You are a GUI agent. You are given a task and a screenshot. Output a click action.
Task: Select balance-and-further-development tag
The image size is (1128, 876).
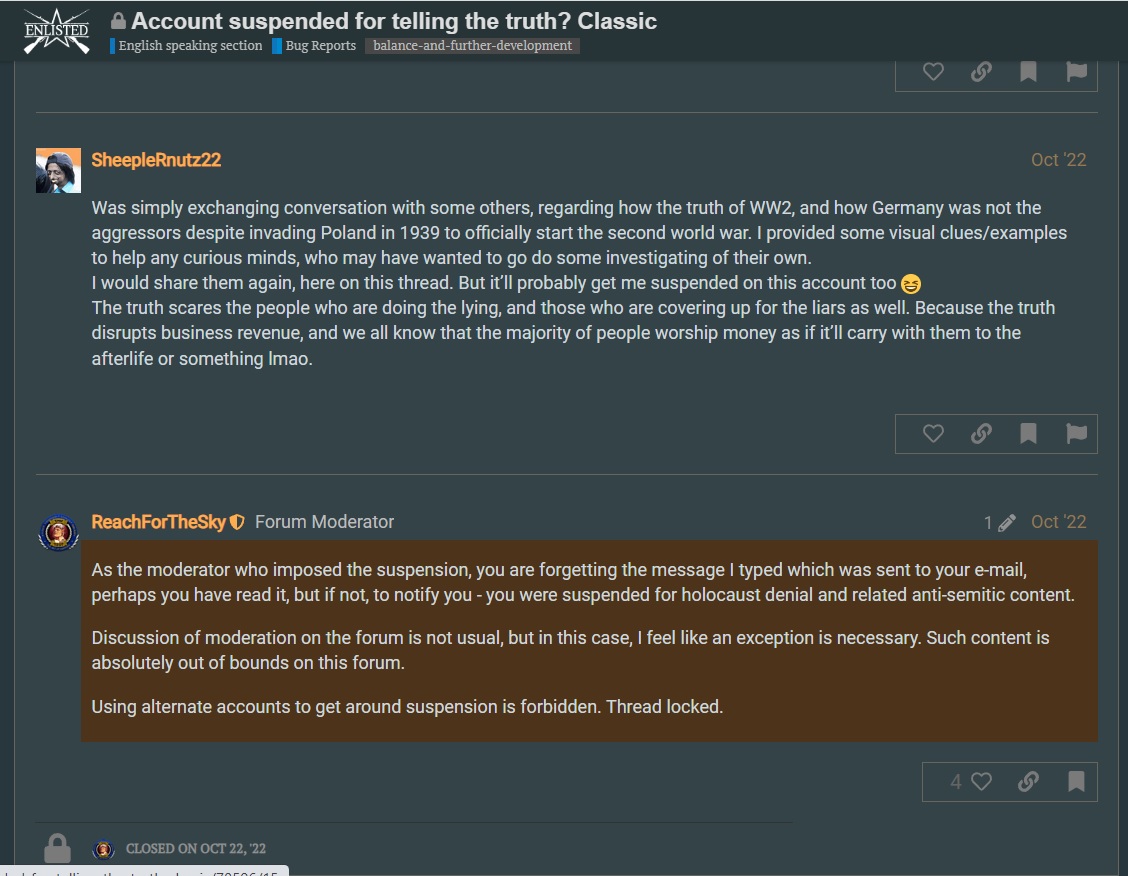473,45
